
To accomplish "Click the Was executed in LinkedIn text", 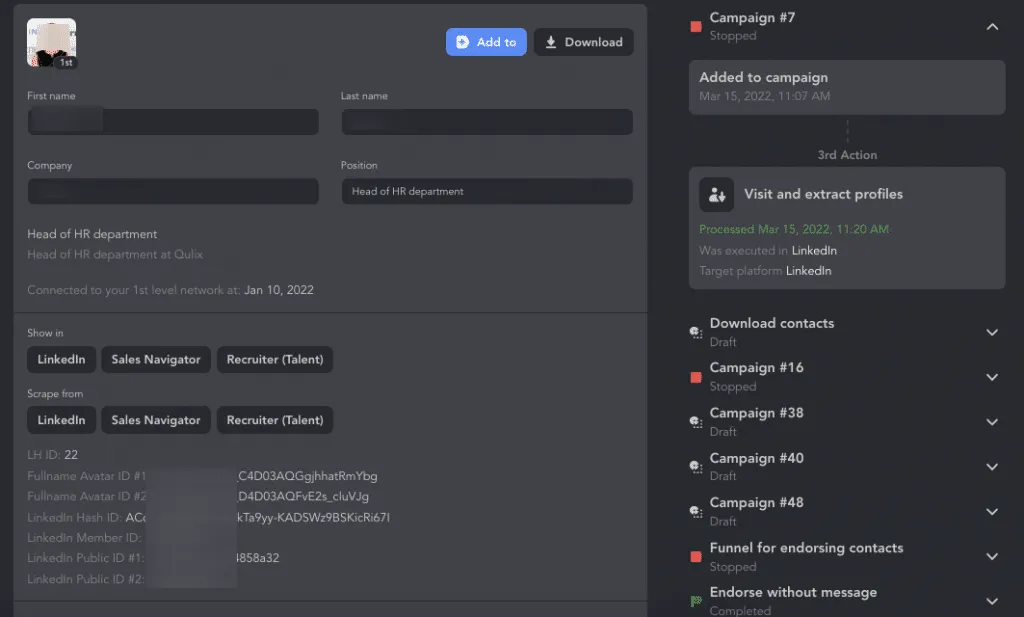I will [x=768, y=251].
